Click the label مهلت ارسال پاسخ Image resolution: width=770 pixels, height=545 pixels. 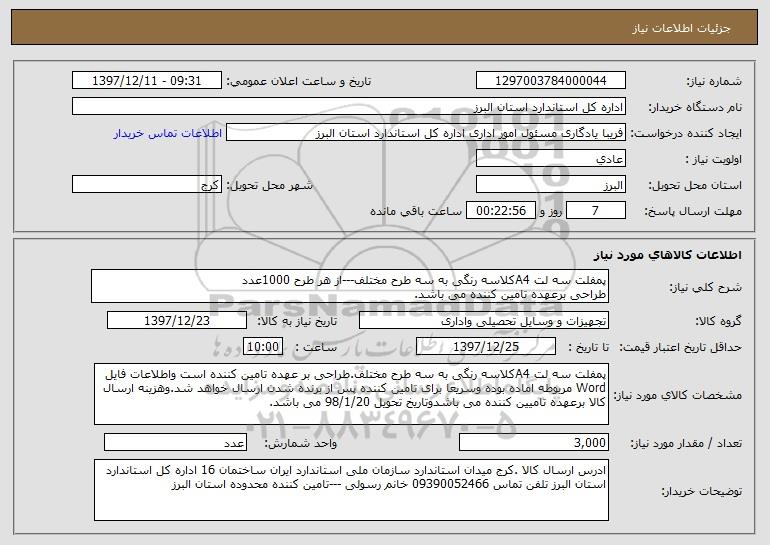pos(693,211)
